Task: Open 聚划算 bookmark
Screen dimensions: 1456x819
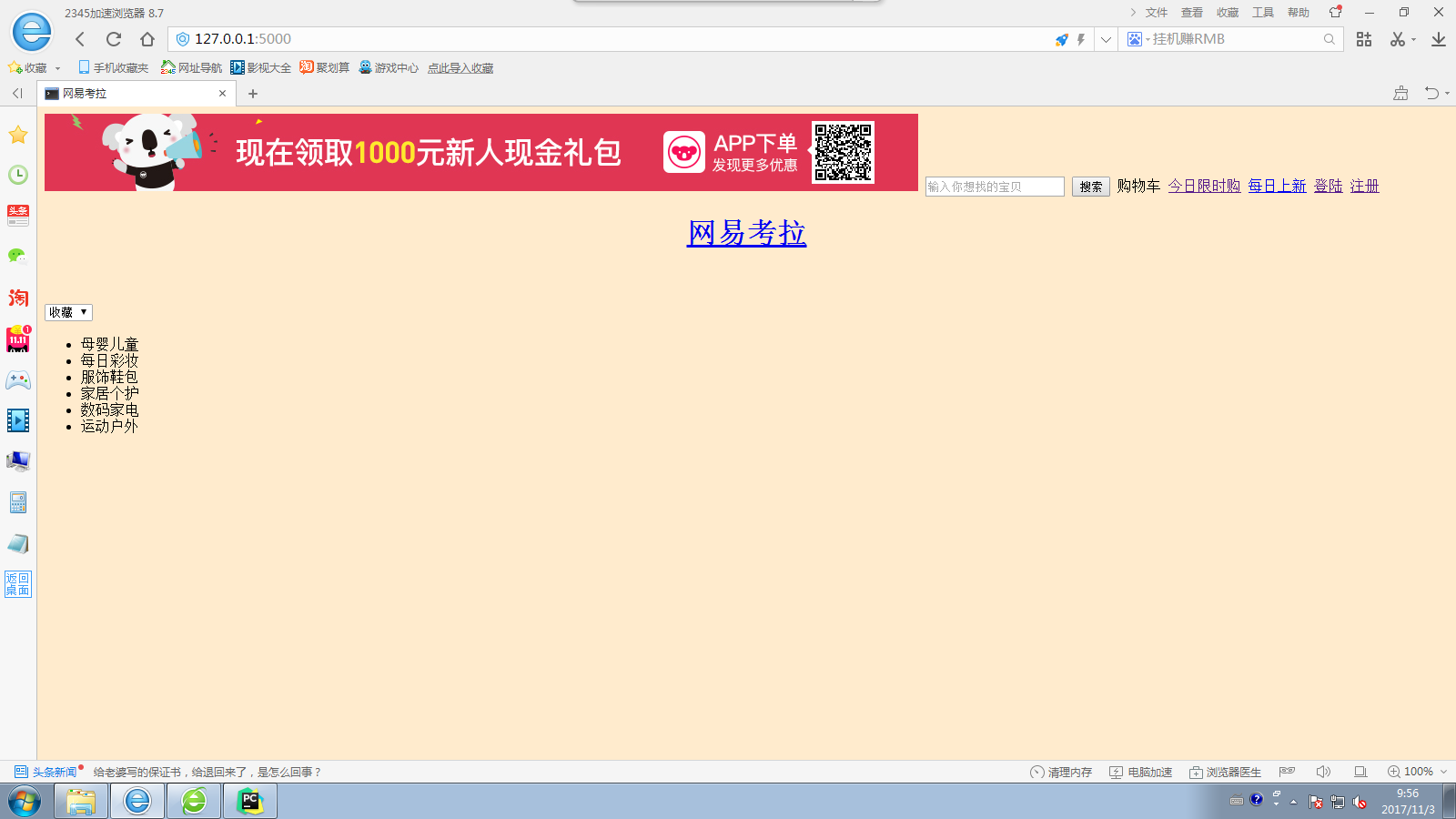Action: point(325,67)
